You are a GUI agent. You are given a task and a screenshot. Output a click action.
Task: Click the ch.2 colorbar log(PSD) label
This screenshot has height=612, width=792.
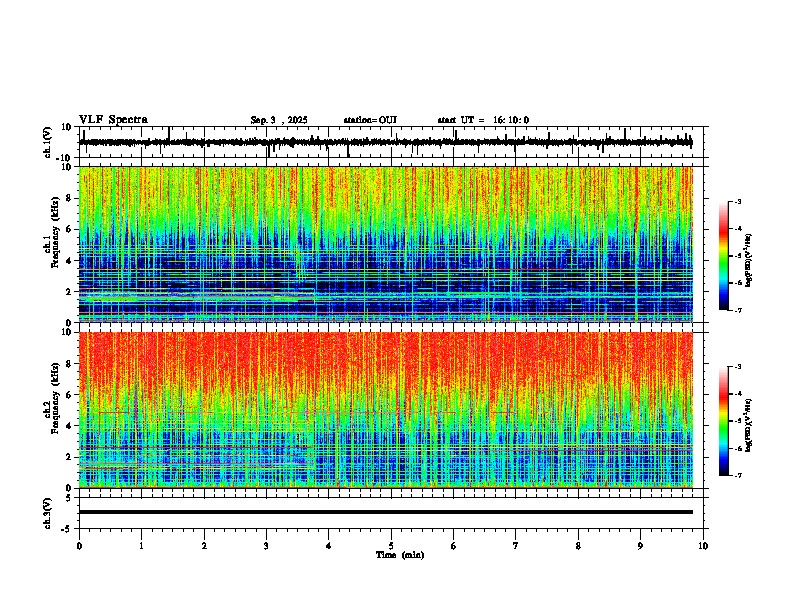[x=749, y=425]
